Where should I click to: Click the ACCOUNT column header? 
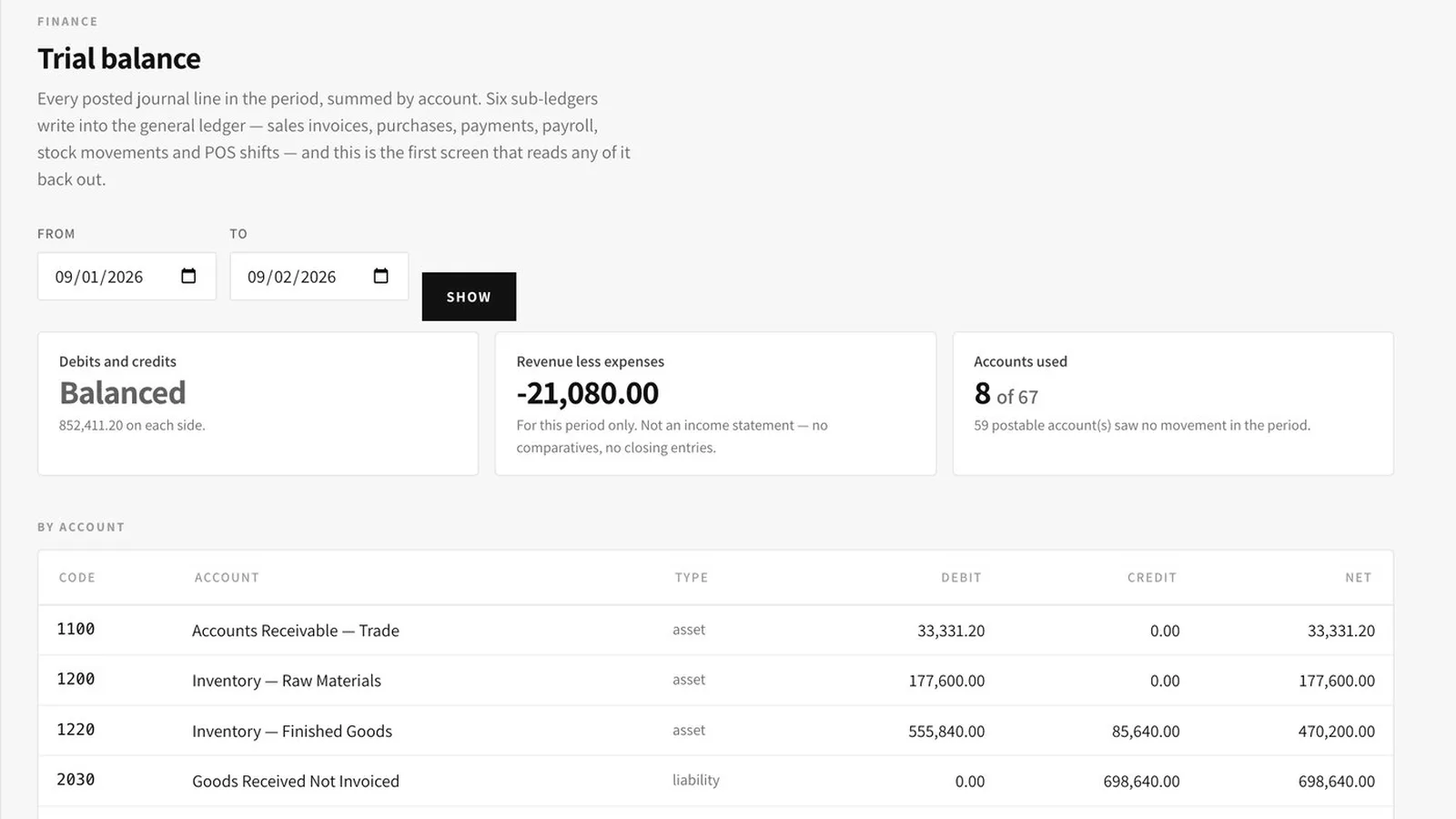click(227, 578)
